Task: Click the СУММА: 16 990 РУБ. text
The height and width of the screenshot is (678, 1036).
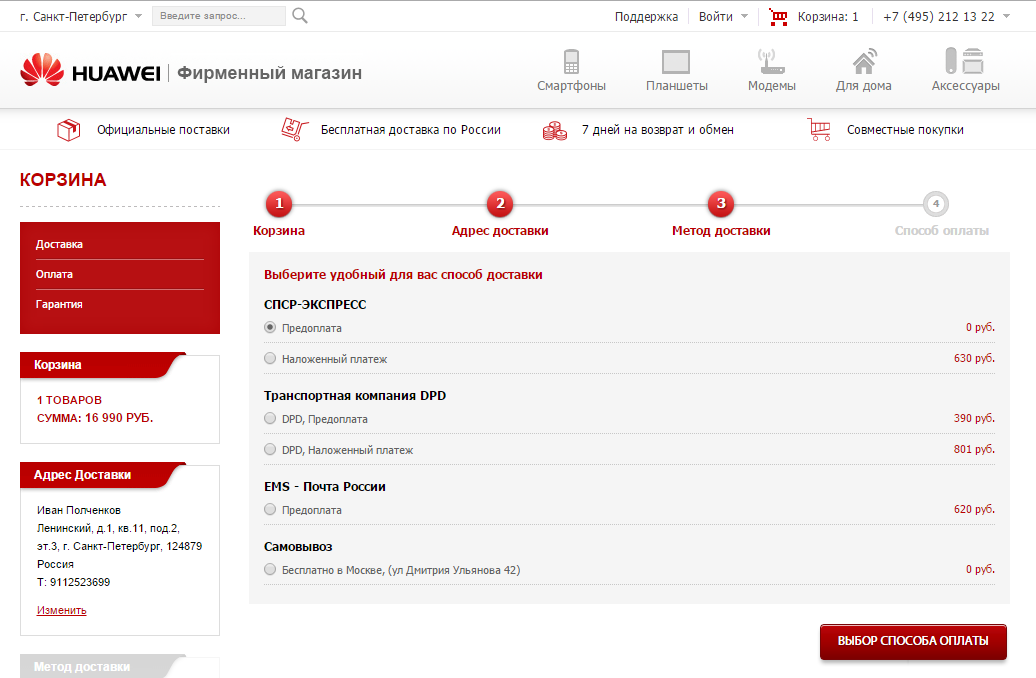Action: click(94, 418)
